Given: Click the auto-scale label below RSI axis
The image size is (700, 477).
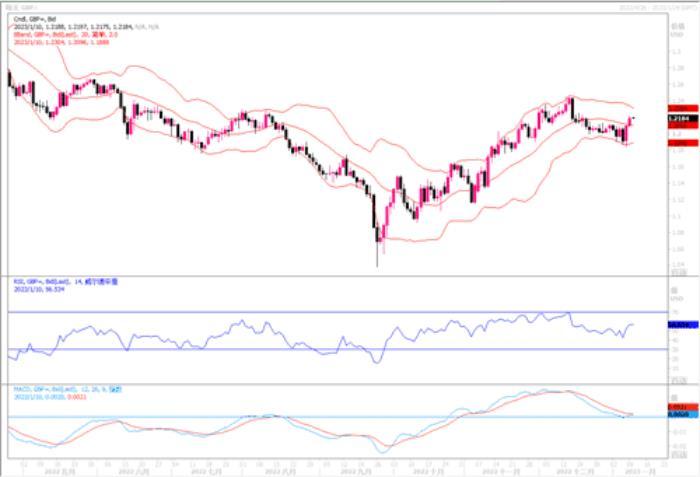Looking at the screenshot, I should pos(678,381).
